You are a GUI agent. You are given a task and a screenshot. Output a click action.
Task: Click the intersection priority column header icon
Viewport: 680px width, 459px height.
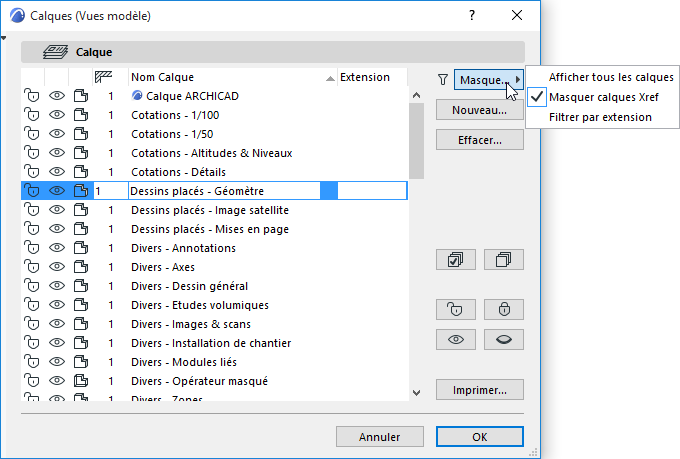point(103,77)
